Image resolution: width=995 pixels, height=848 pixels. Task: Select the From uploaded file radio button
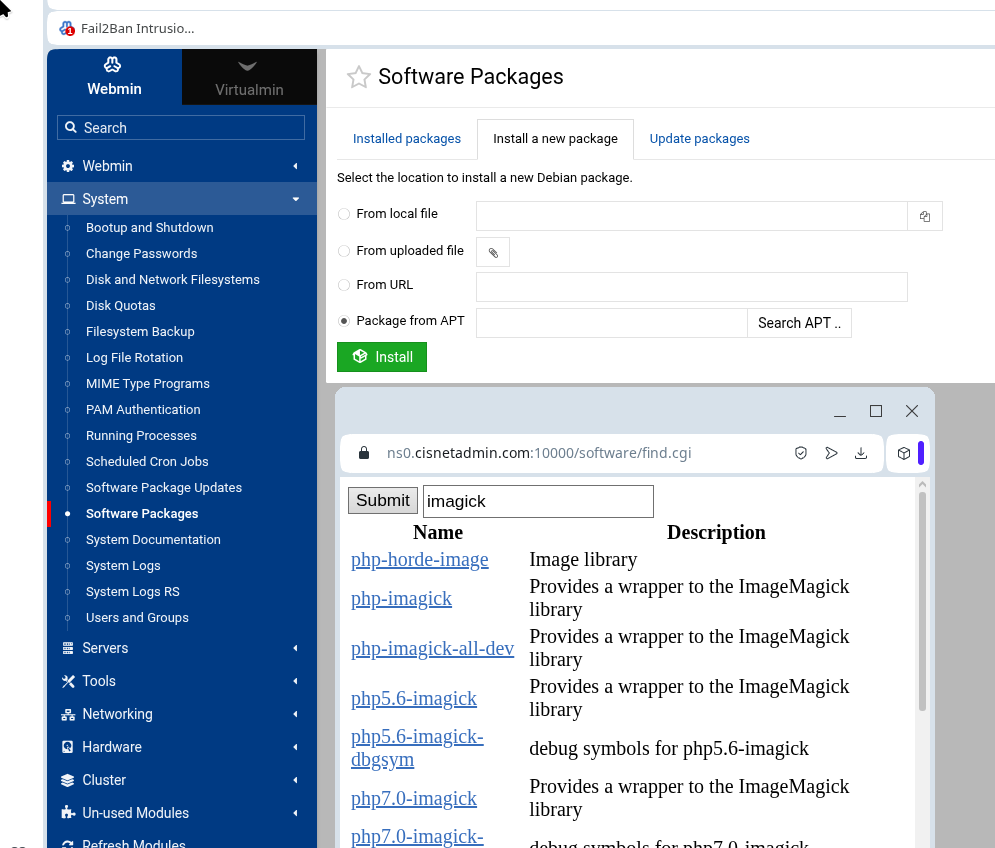(344, 251)
